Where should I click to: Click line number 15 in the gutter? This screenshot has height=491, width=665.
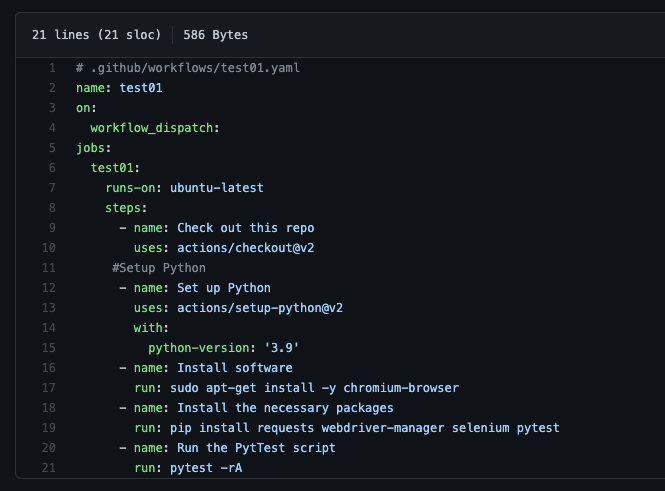pos(49,348)
